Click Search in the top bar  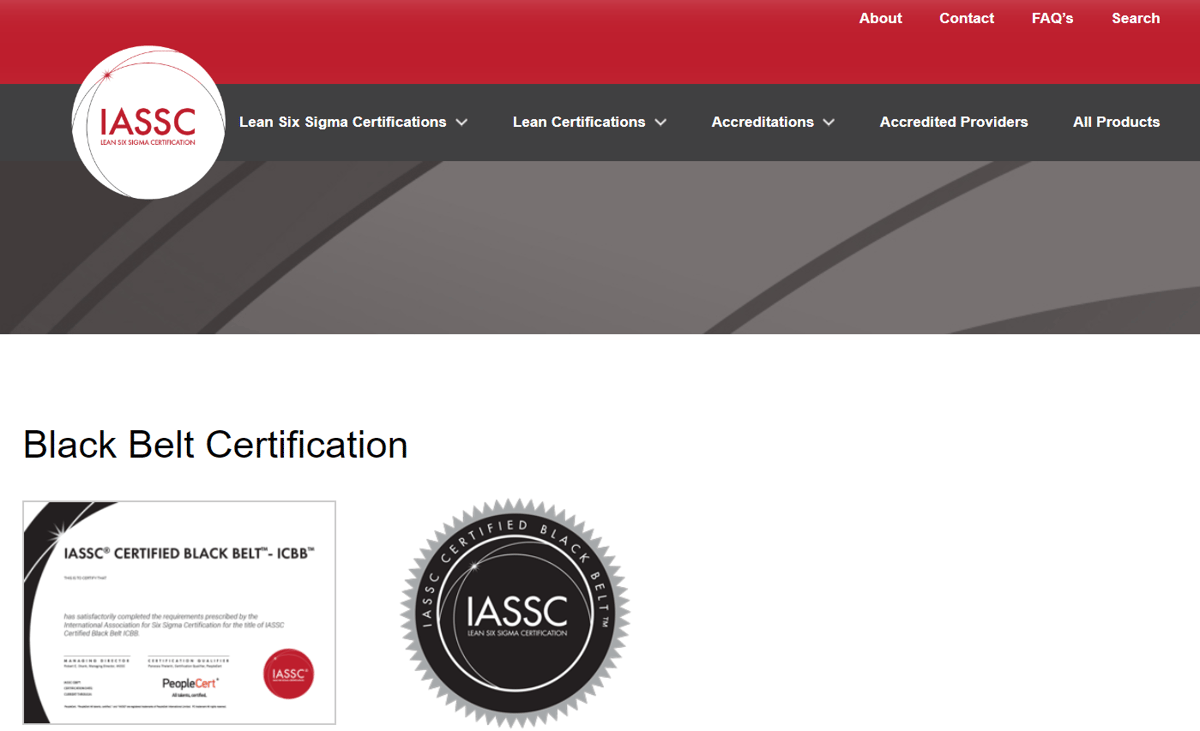1136,18
